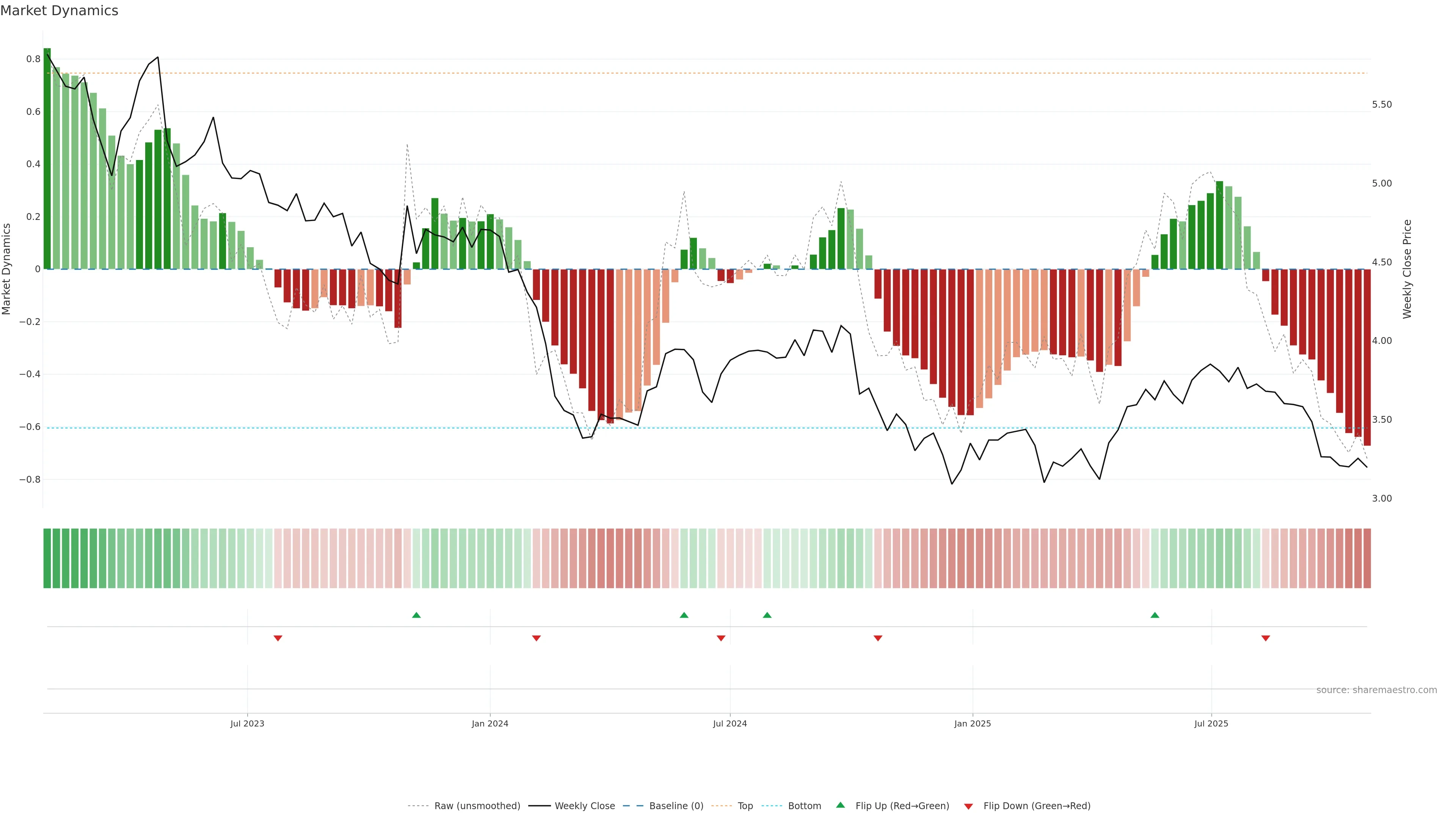Click the Jan 2024 x-axis label
This screenshot has width=1456, height=819.
[490, 723]
